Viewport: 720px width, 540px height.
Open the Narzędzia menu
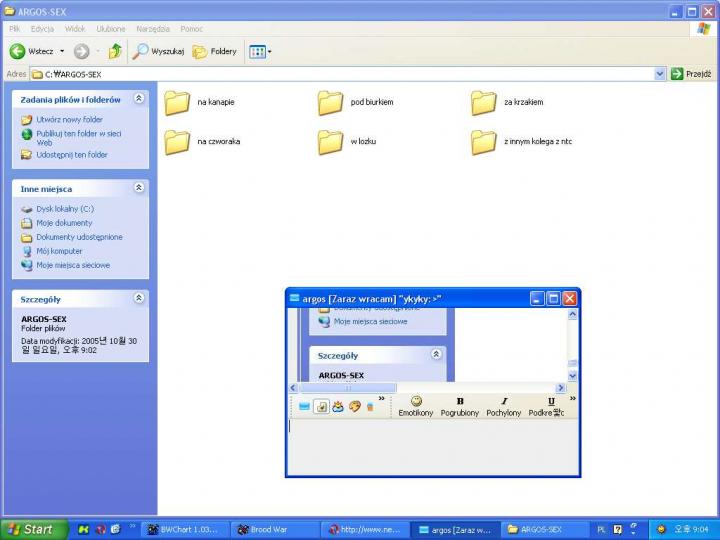(x=153, y=29)
